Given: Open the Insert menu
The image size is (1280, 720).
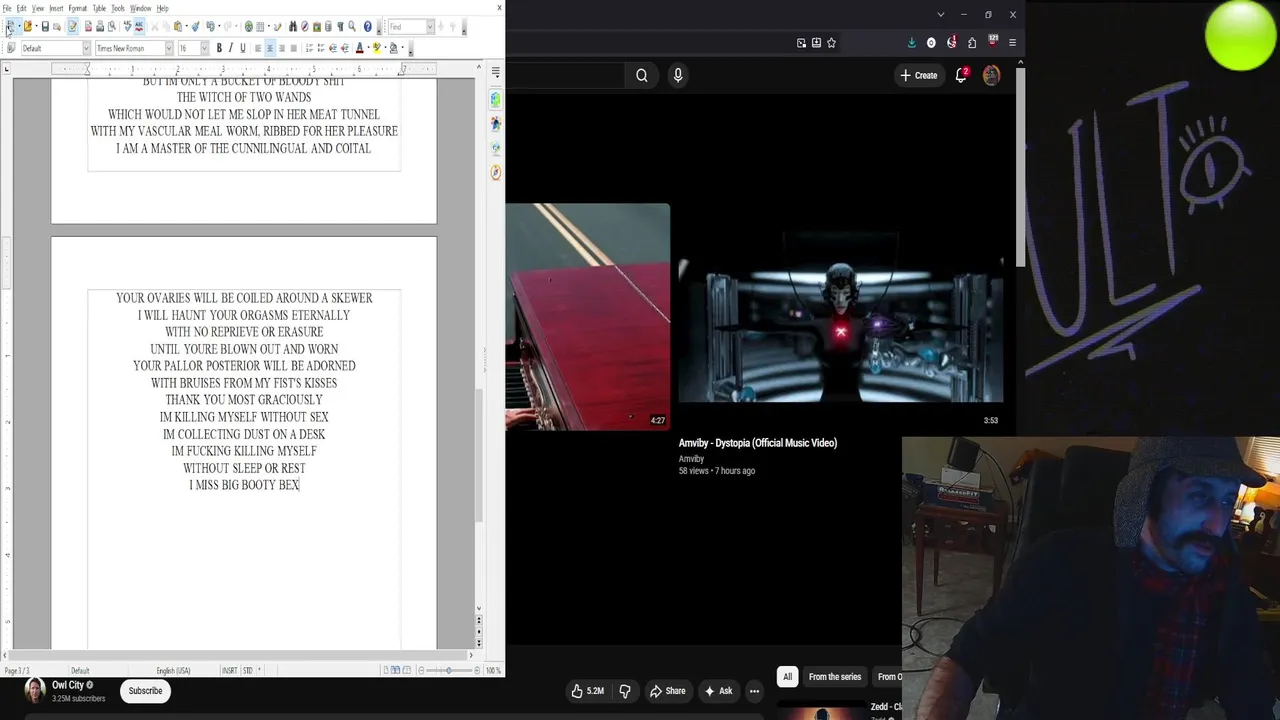Looking at the screenshot, I should coord(56,8).
